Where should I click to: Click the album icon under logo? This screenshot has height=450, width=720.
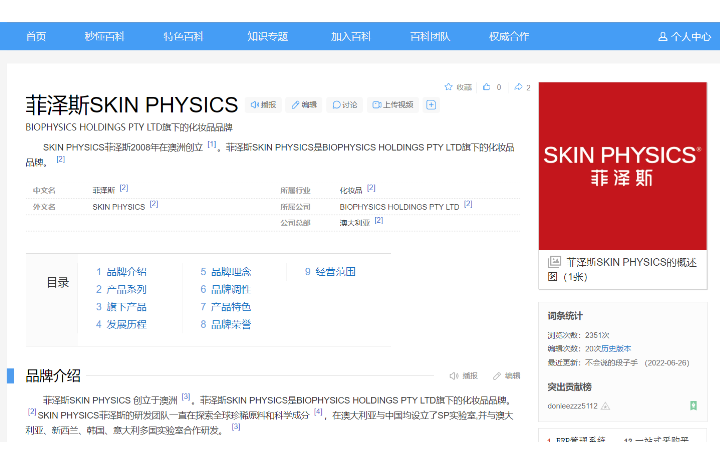[554, 262]
